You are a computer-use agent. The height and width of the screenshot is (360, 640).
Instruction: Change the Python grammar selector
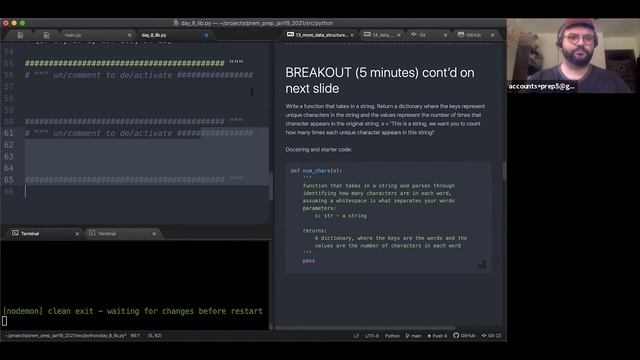pos(392,336)
